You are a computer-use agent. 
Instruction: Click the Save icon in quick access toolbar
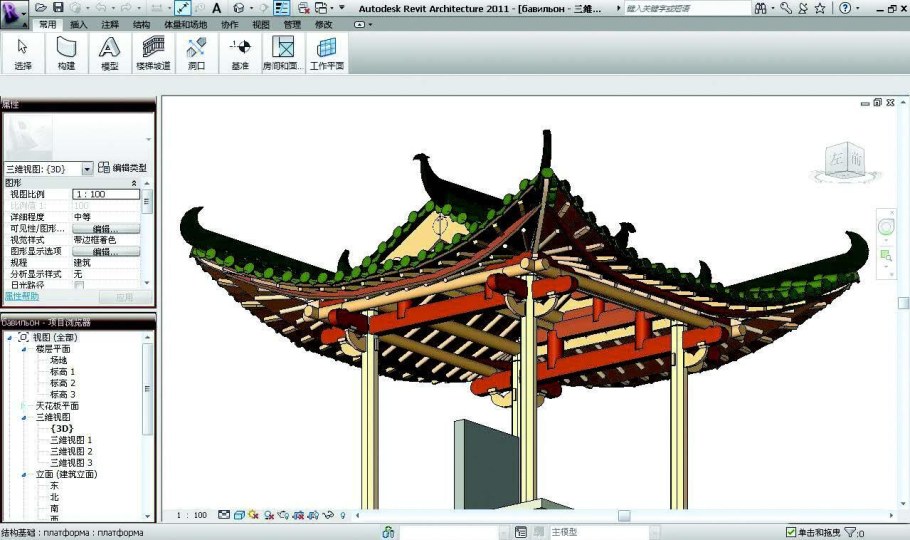(x=58, y=8)
